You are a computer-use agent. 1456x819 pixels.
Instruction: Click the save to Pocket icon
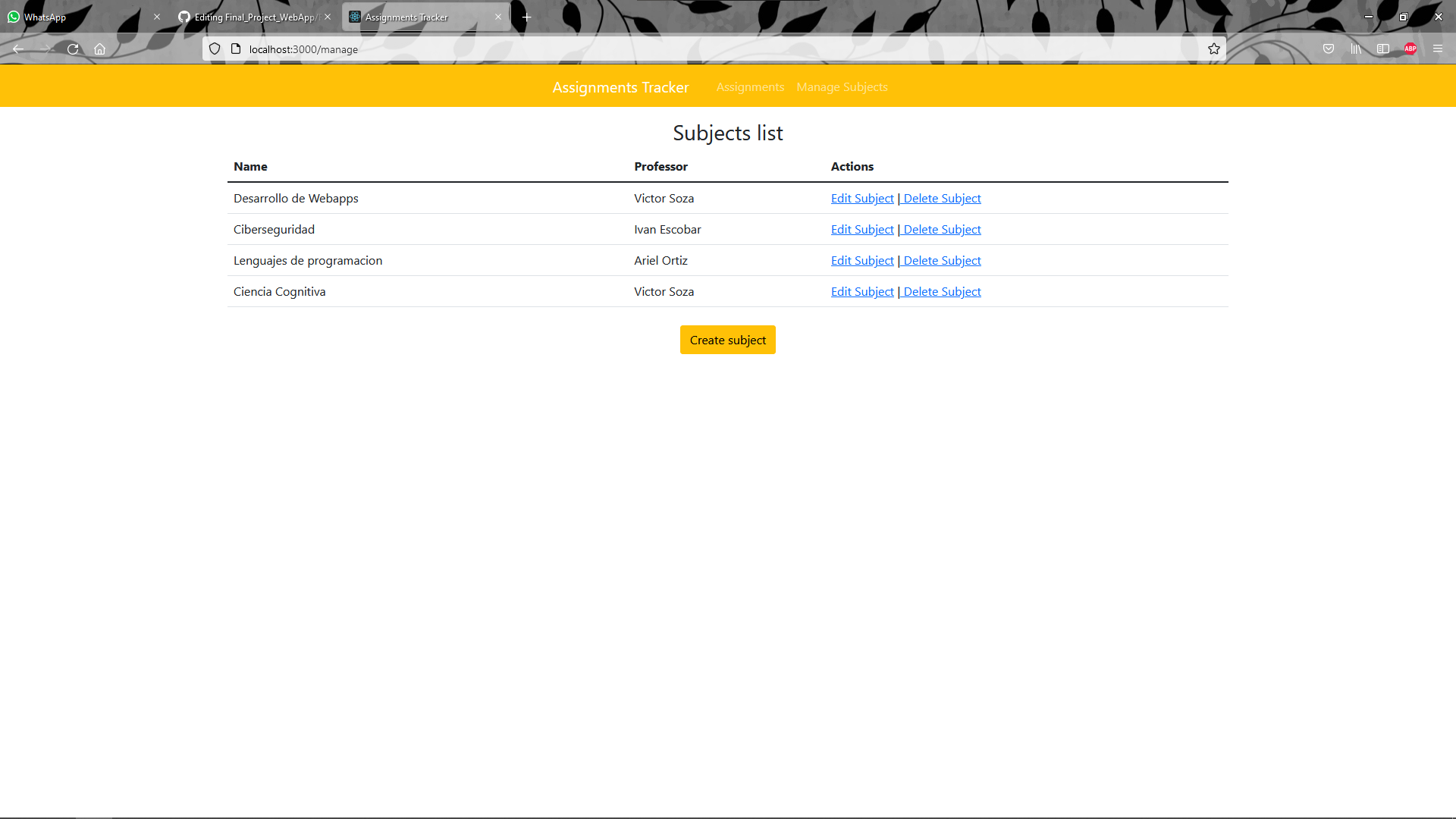pyautogui.click(x=1329, y=49)
